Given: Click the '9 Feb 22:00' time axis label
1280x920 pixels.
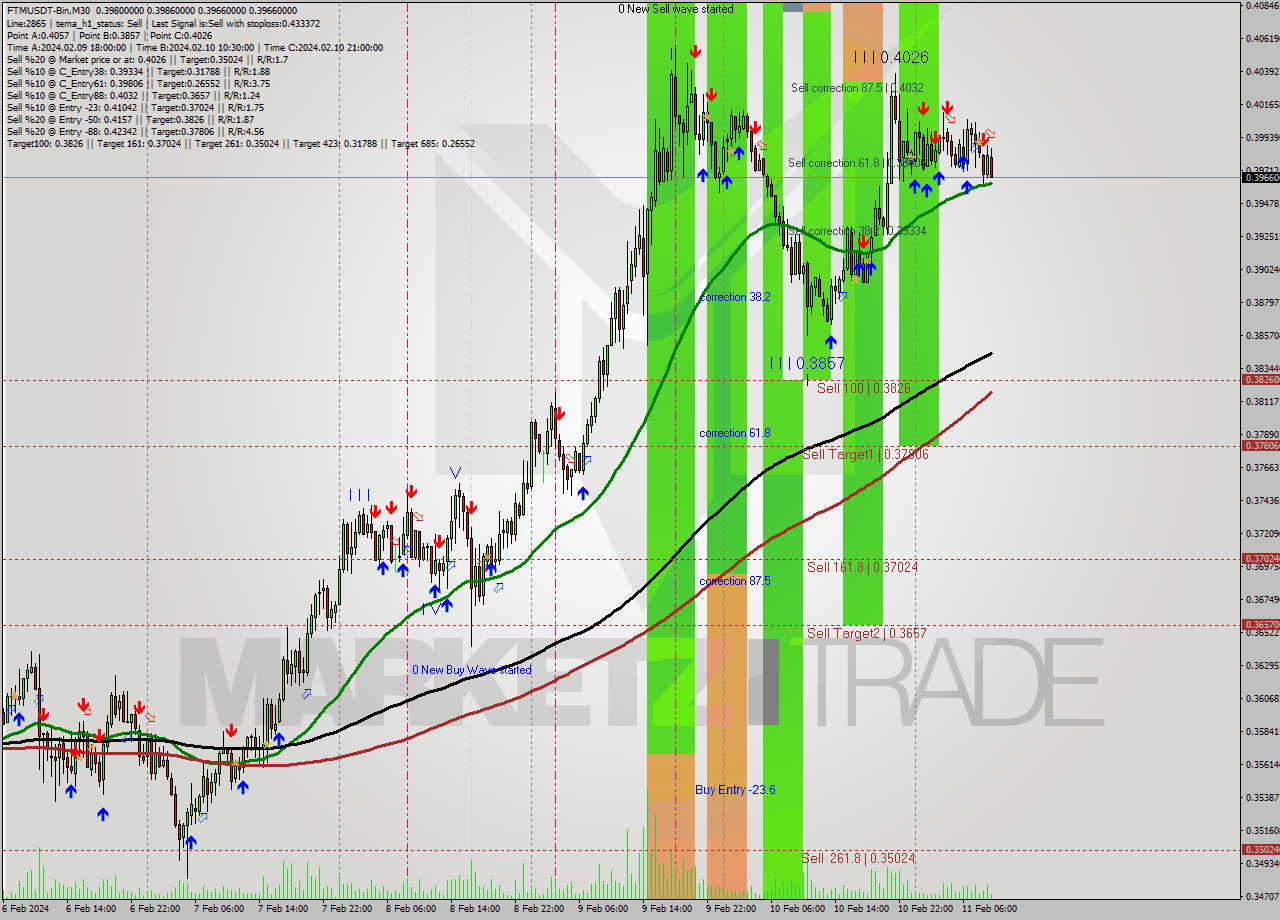Looking at the screenshot, I should (731, 909).
